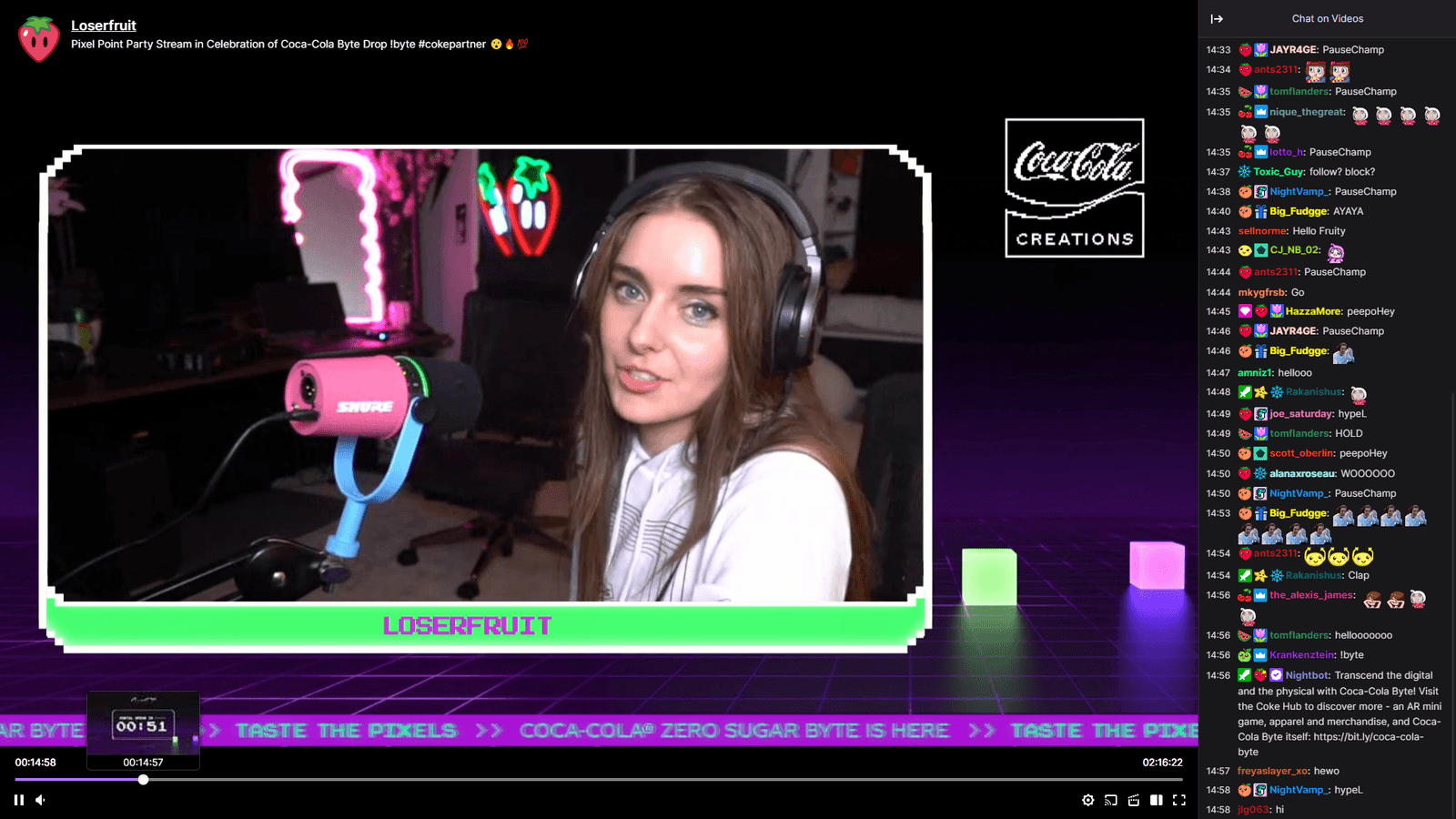Click the username joe_saturday in chat
The image size is (1456, 819).
pos(1301,414)
